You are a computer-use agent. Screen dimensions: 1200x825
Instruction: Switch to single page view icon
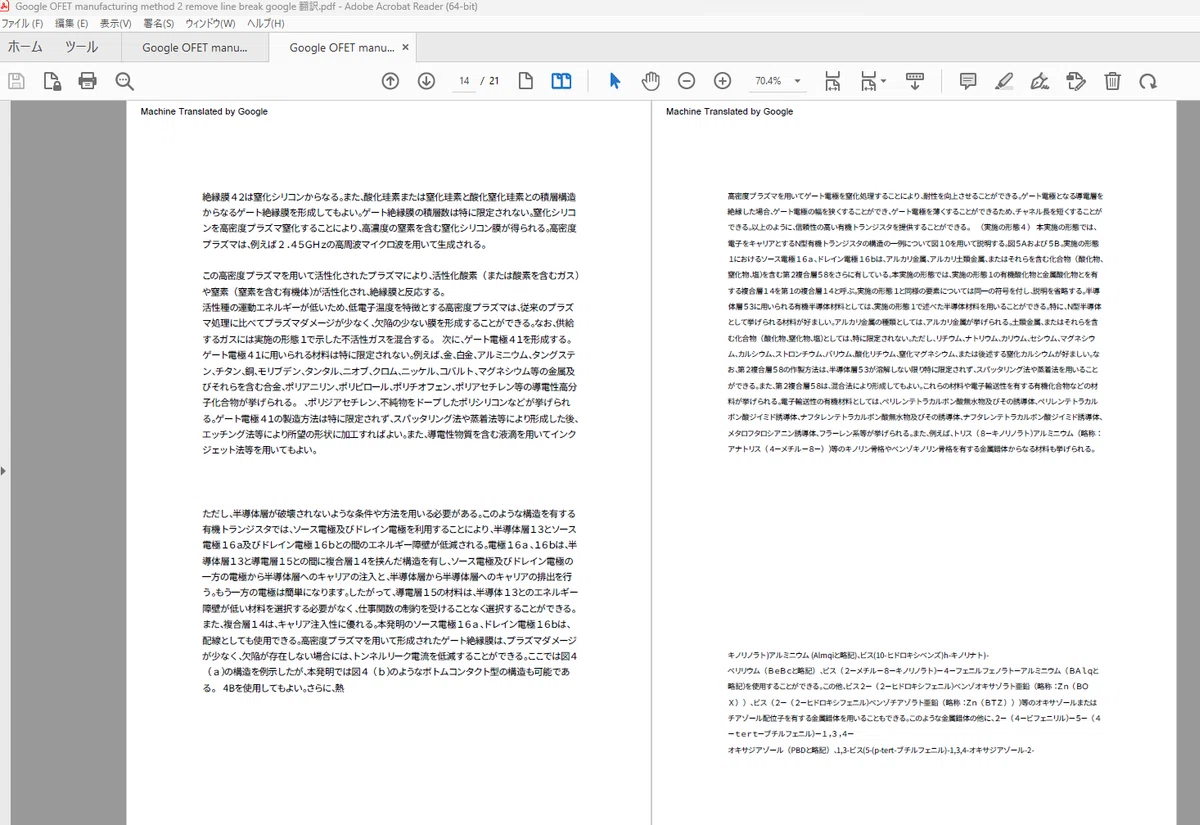pos(526,81)
